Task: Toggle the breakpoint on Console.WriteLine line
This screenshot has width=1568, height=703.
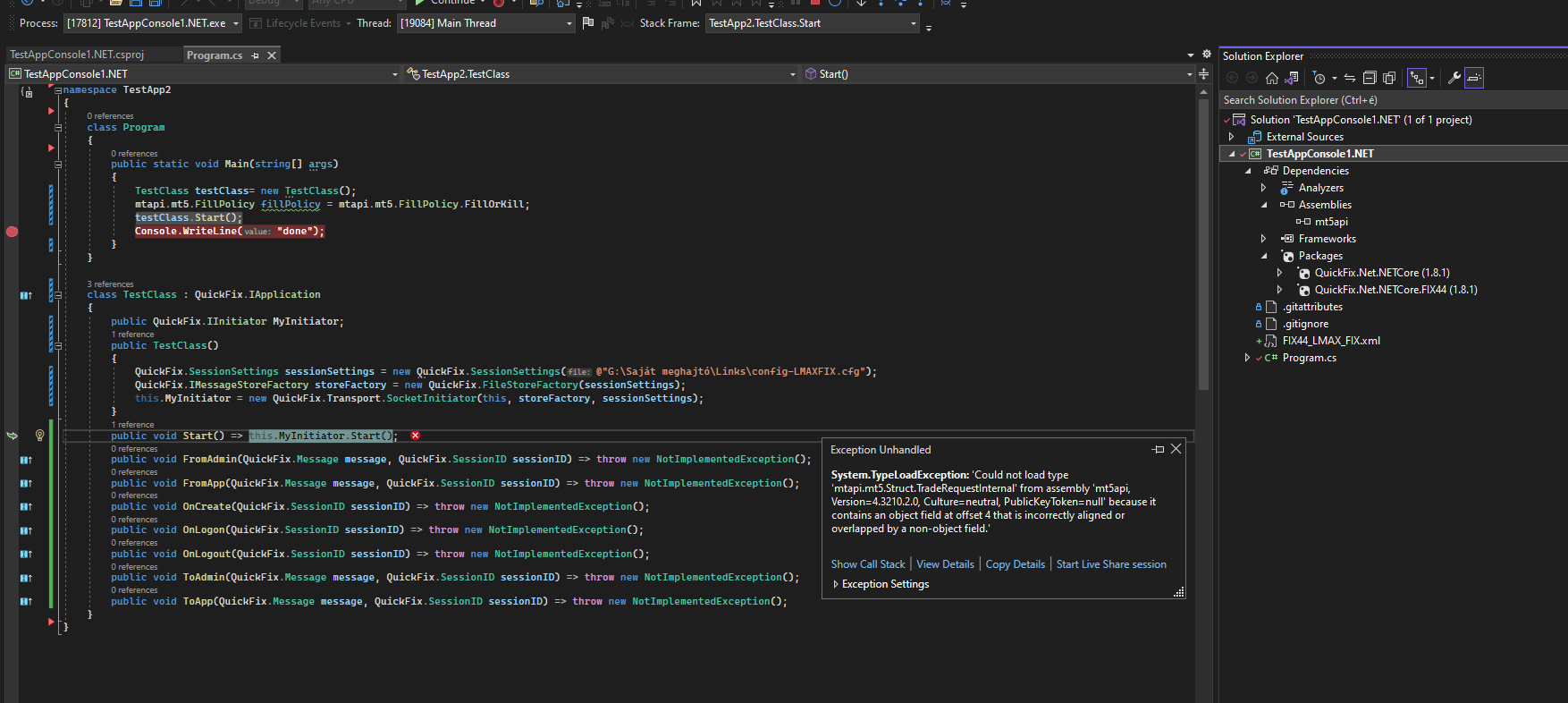Action: point(12,232)
